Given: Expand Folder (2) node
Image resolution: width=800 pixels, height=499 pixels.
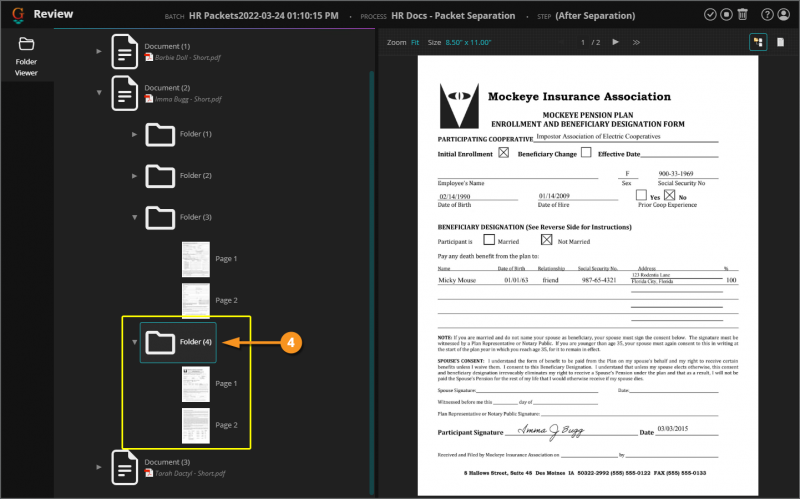Looking at the screenshot, I should click(134, 176).
